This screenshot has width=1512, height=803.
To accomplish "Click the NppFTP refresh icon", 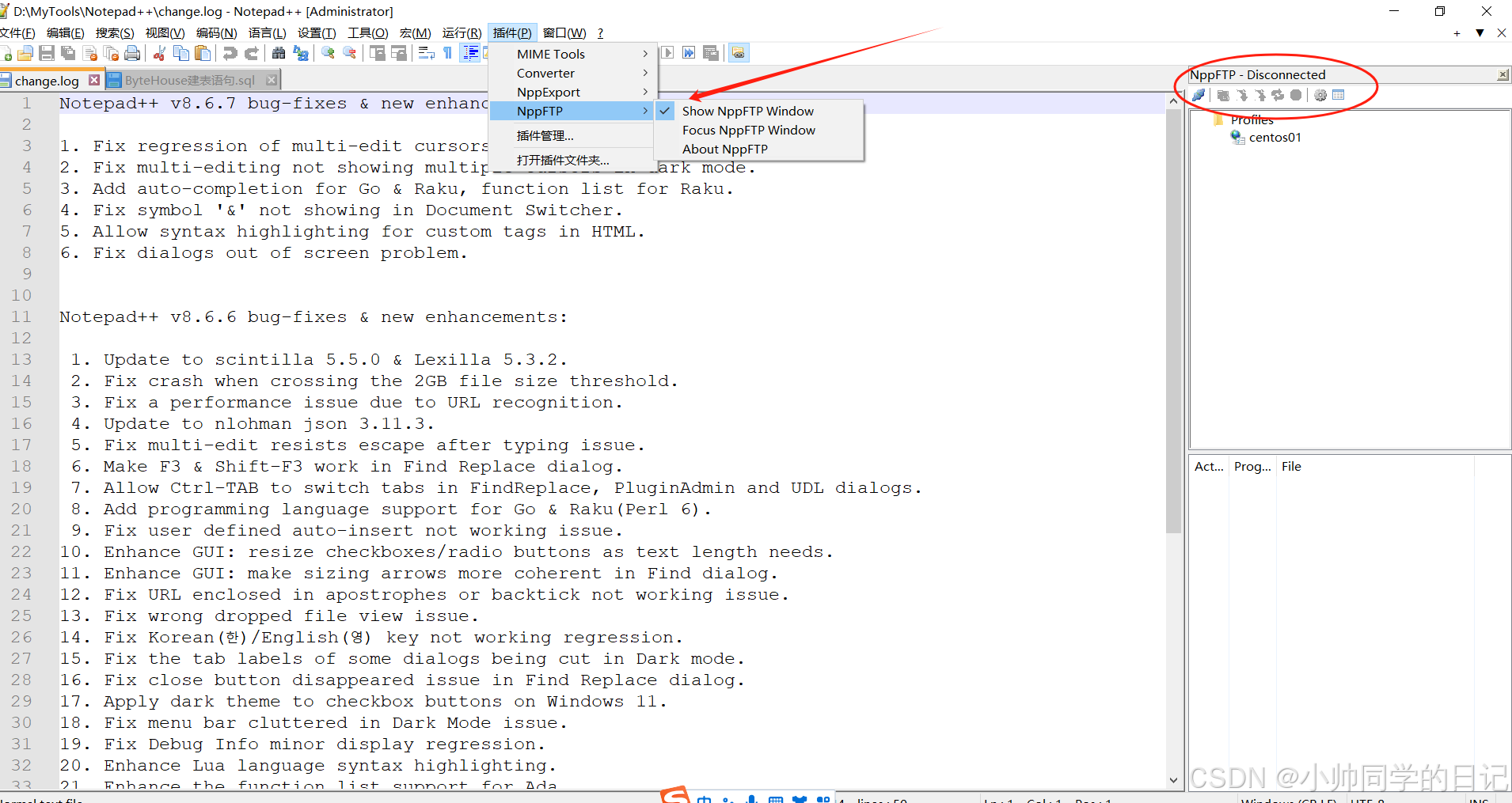I will pos(1278,95).
